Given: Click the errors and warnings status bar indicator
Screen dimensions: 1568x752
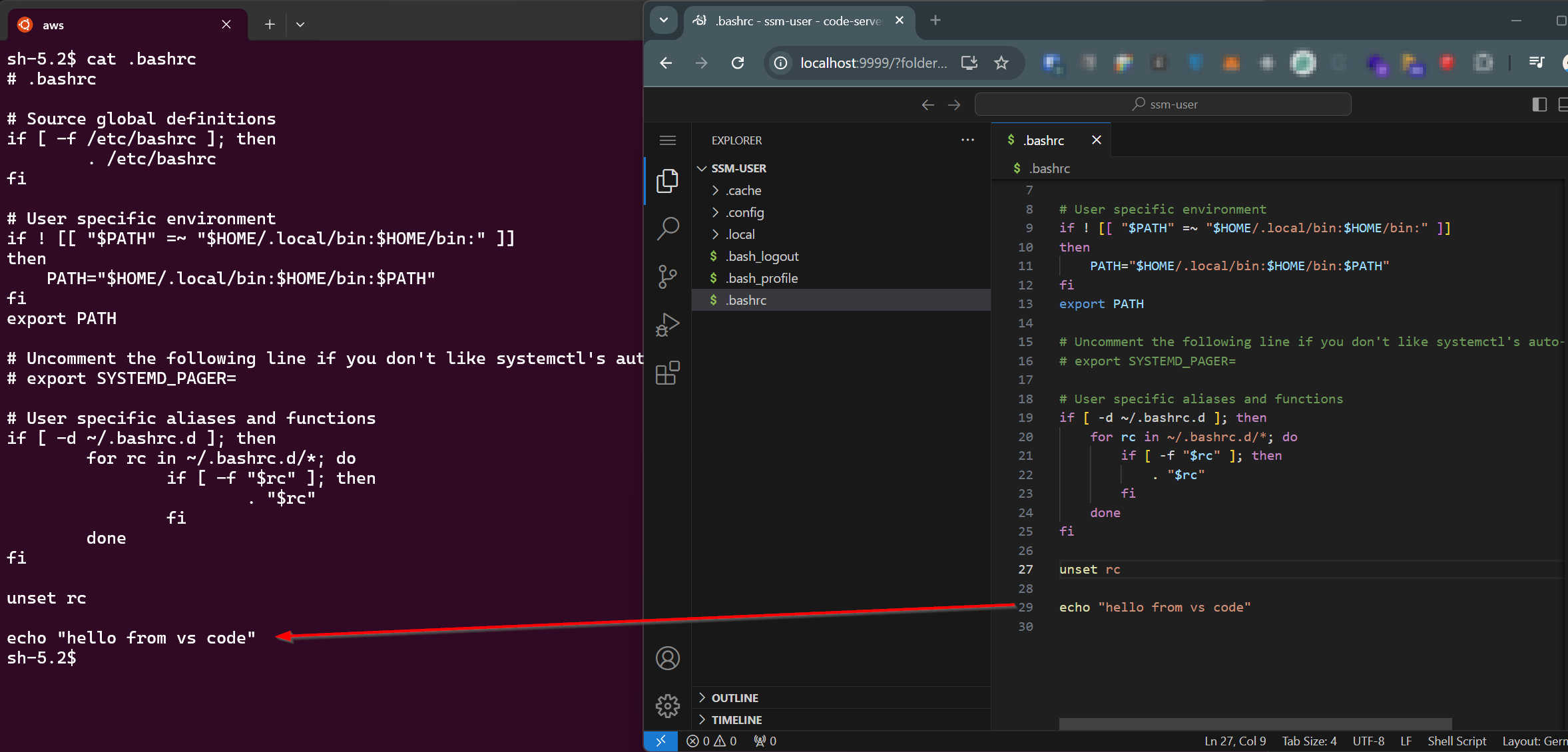Looking at the screenshot, I should [710, 741].
